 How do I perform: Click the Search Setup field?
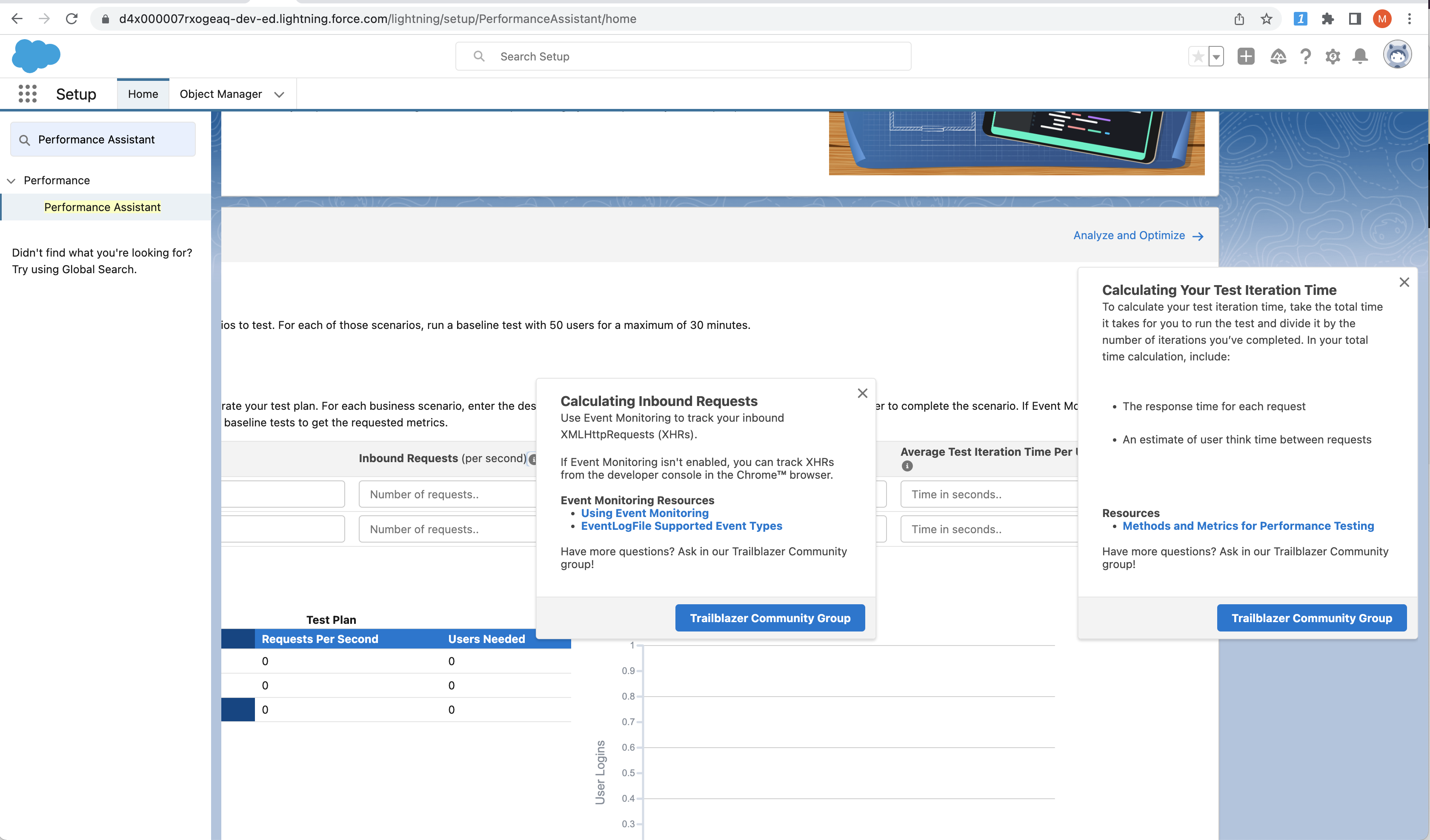pos(683,56)
